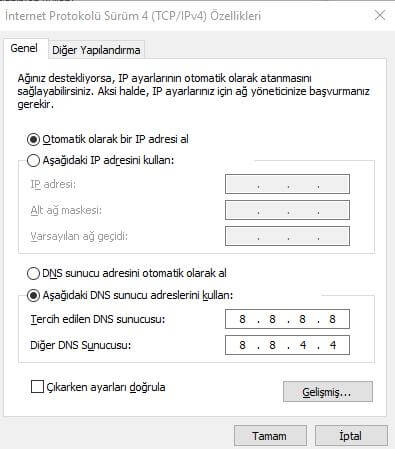Switch to the Genel tab
The width and height of the screenshot is (395, 449).
24,49
